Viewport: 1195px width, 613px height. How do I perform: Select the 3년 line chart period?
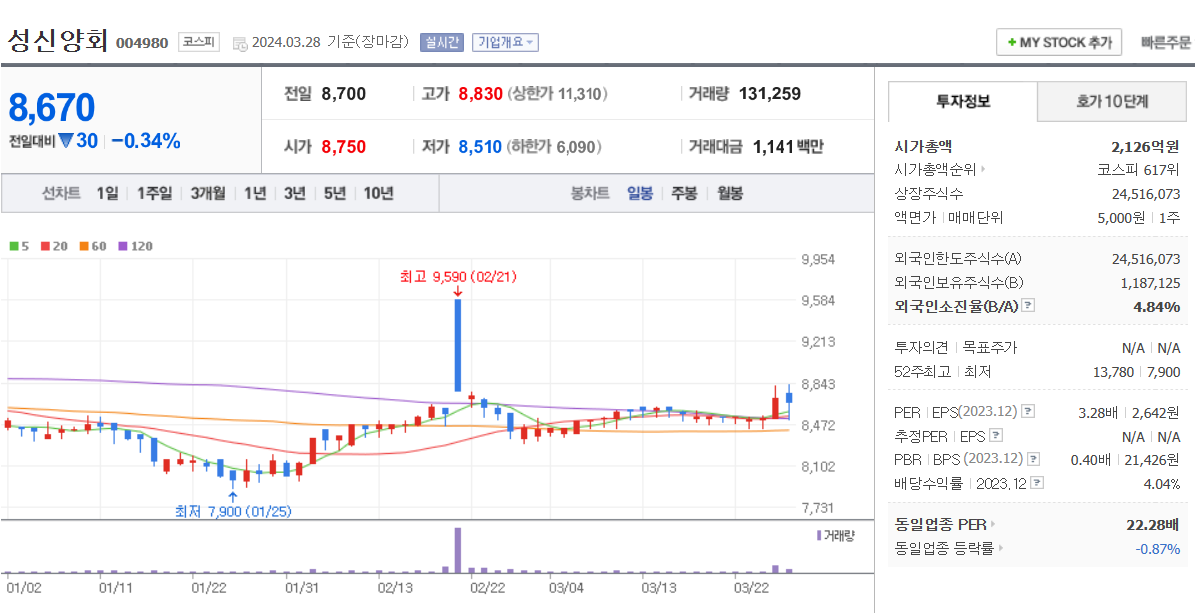(294, 194)
